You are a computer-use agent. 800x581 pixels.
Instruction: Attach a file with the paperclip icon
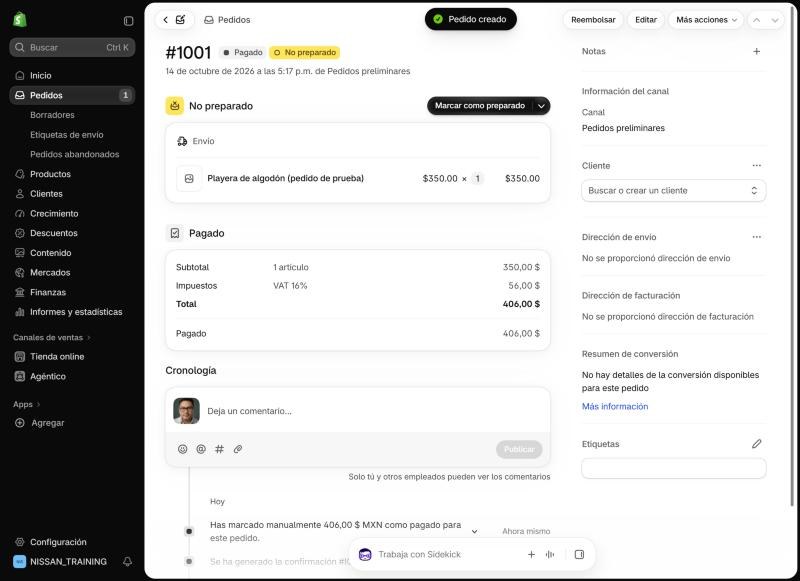[x=238, y=449]
